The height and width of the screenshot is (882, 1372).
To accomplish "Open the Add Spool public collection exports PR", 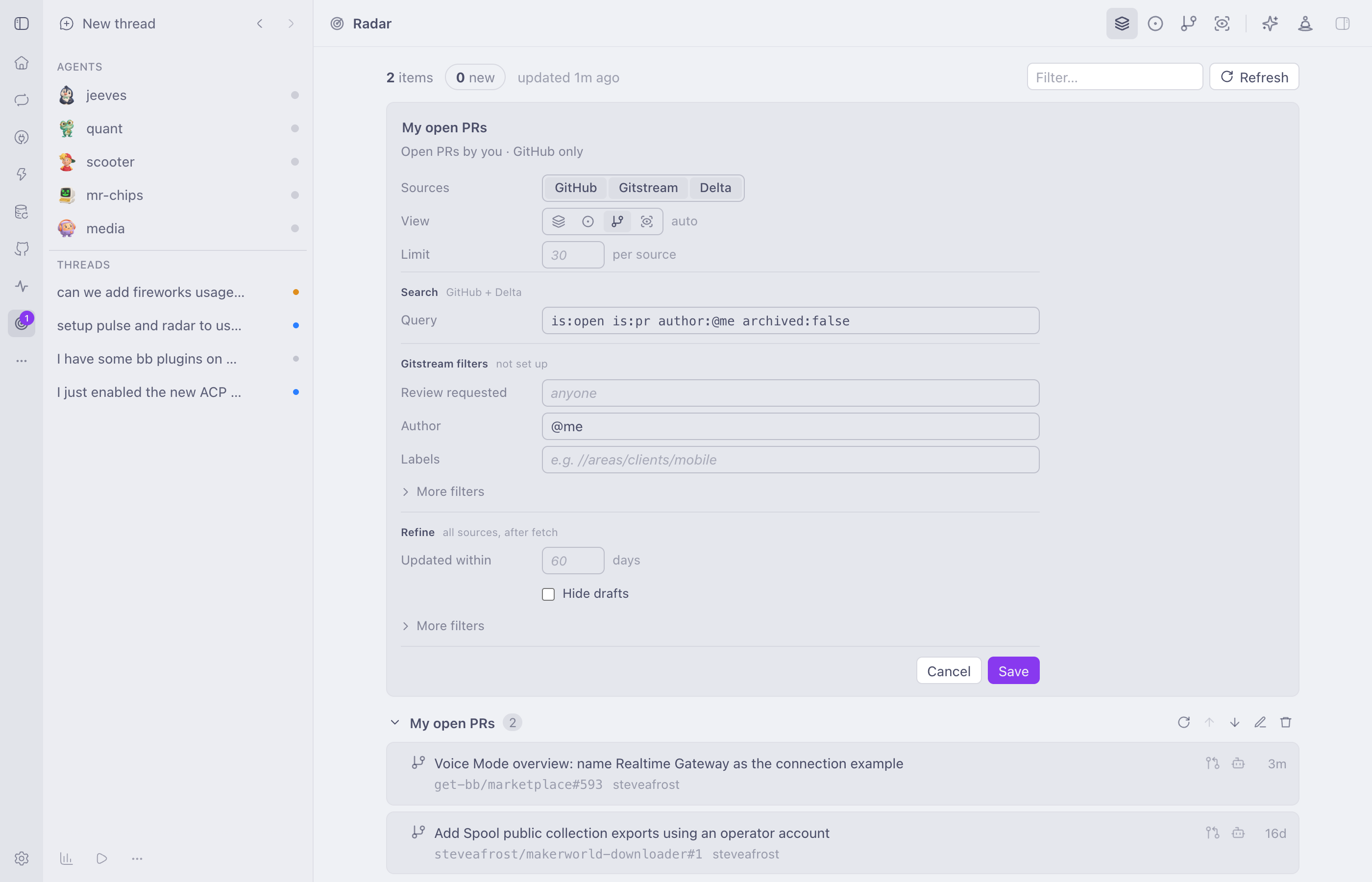I will coord(842,843).
